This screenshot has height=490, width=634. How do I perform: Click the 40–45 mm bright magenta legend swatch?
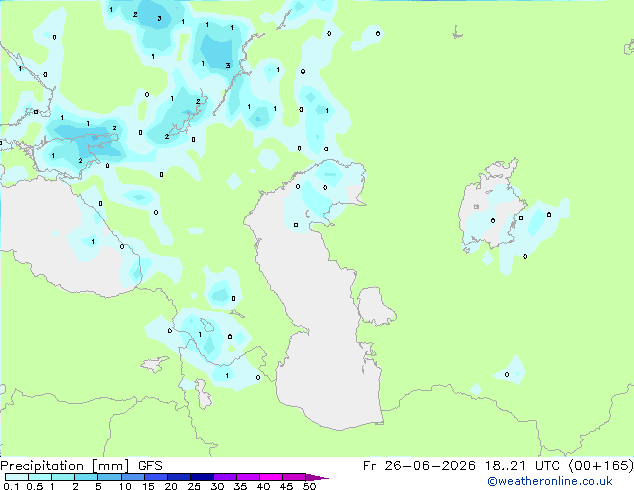[x=271, y=477]
